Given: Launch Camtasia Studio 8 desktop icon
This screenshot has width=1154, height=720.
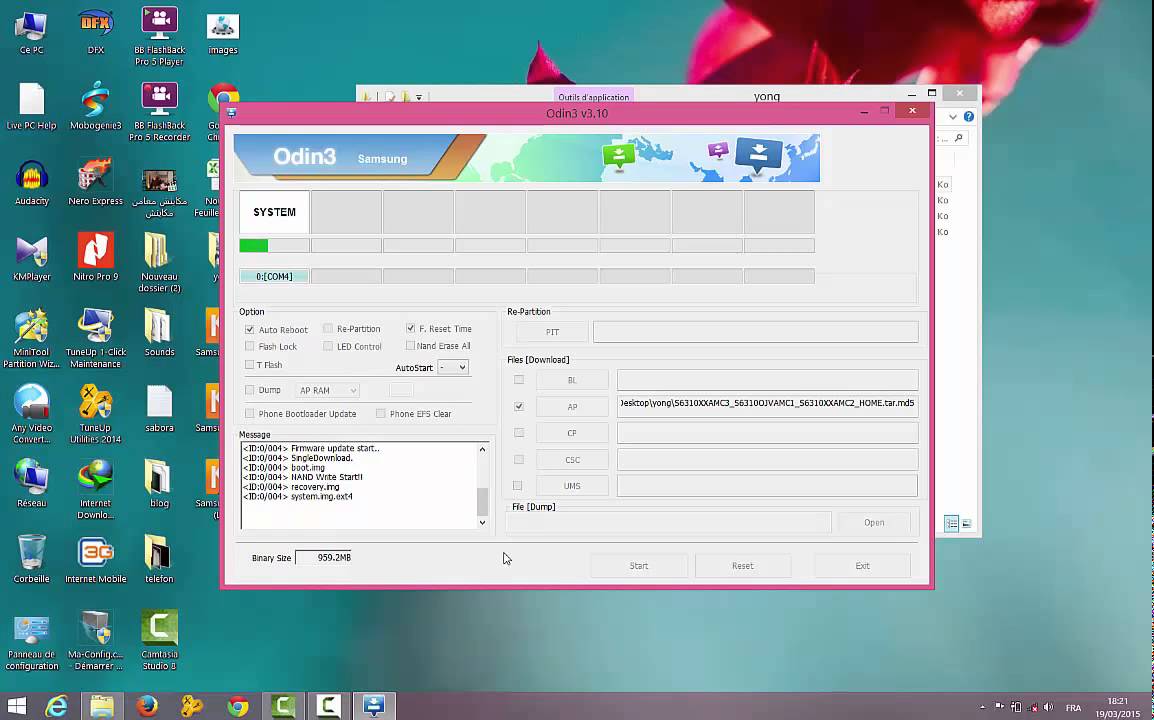Looking at the screenshot, I should [160, 640].
